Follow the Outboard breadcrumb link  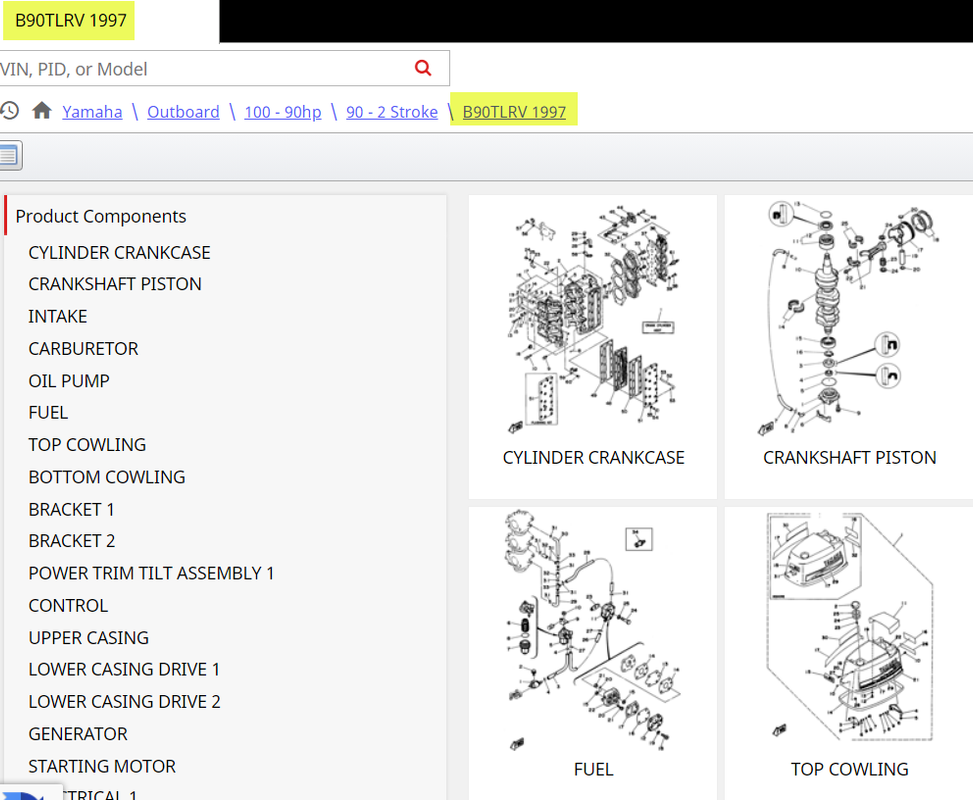[183, 112]
